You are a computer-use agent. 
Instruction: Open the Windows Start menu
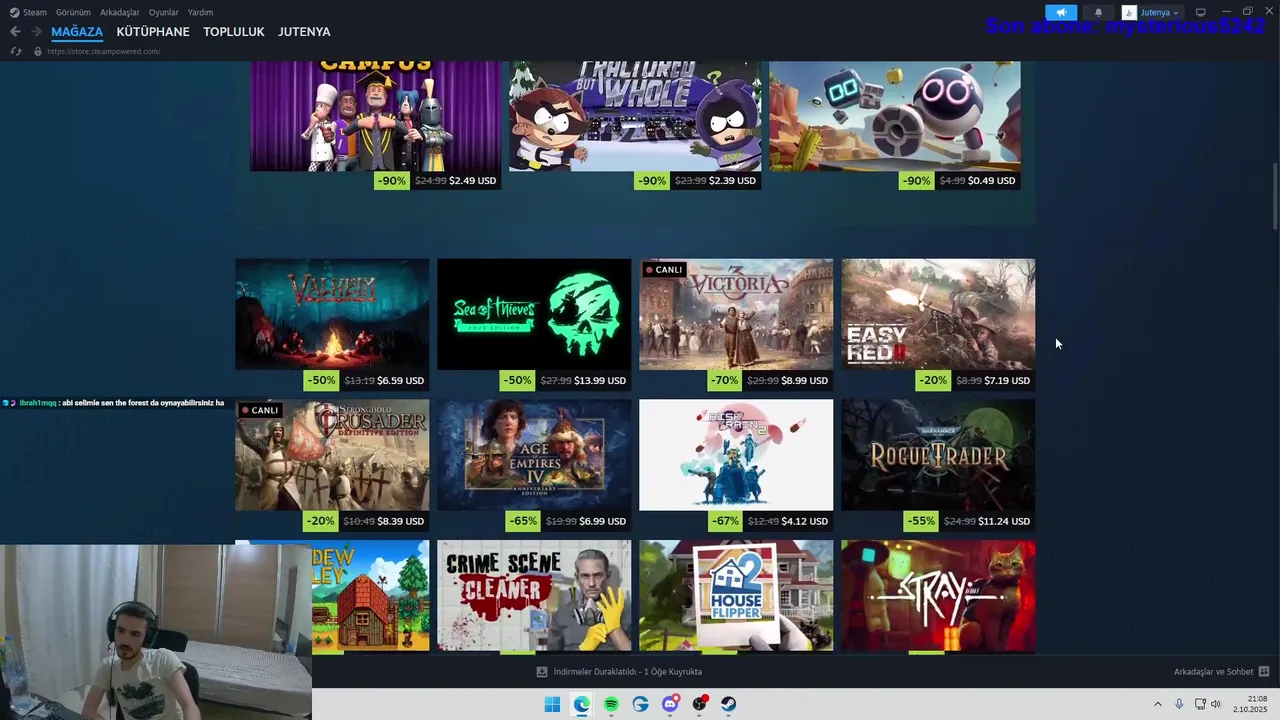click(552, 704)
